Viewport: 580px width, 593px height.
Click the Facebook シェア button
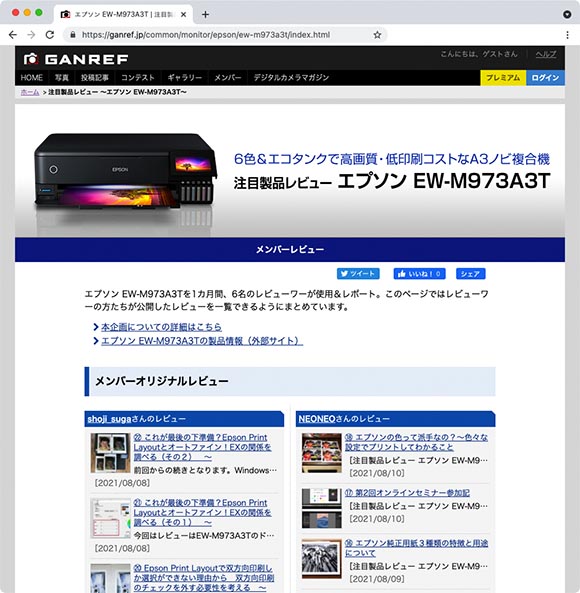pyautogui.click(x=471, y=273)
